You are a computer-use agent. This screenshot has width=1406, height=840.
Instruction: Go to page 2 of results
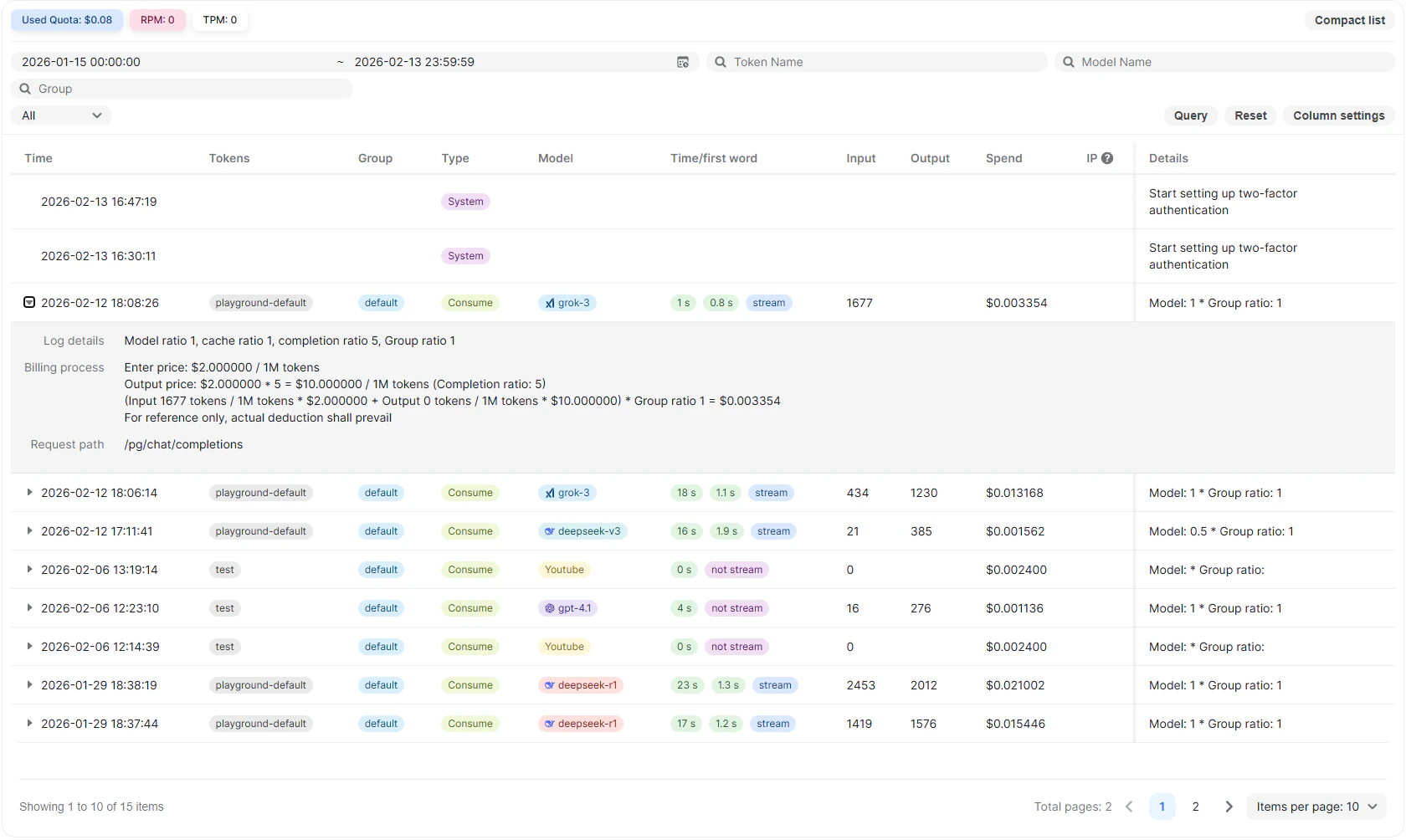(x=1195, y=807)
